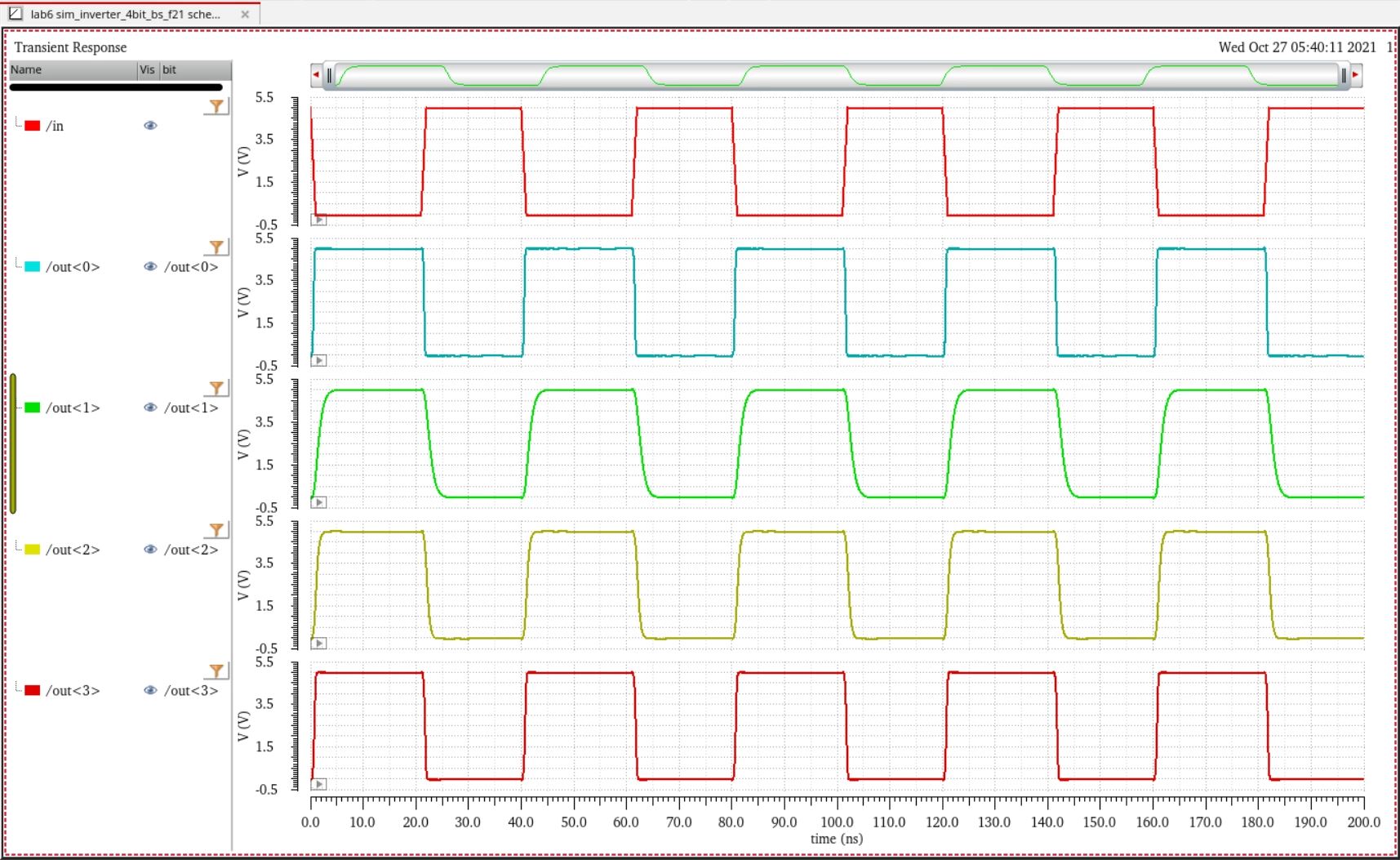Image resolution: width=1400 pixels, height=860 pixels.
Task: Click the filter funnel icon above /out<2>
Action: 216,530
